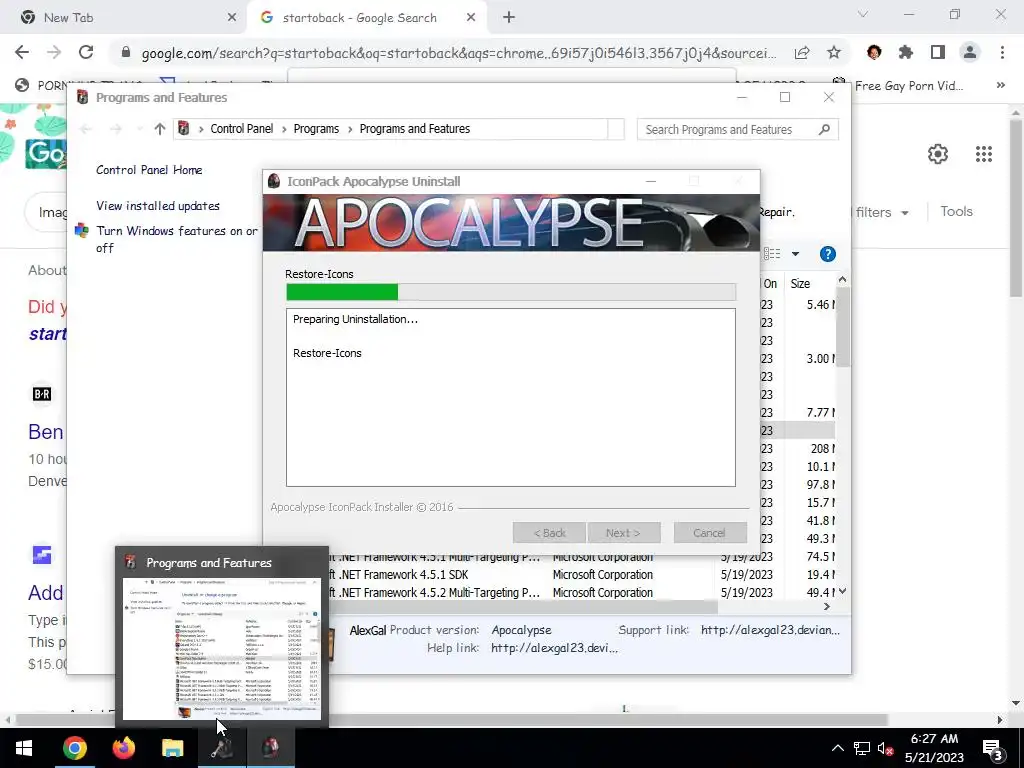Click search magnifier in Programs and Features
The height and width of the screenshot is (768, 1024).
(824, 129)
